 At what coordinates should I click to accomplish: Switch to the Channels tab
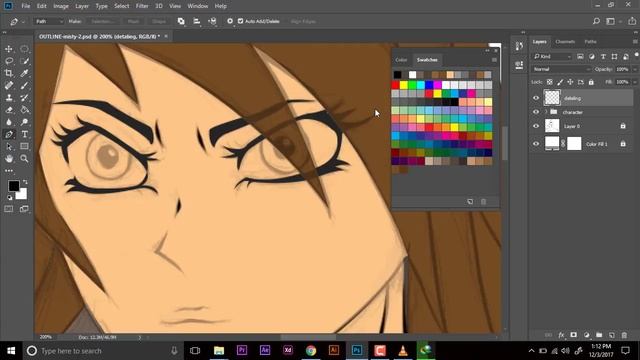pos(565,42)
